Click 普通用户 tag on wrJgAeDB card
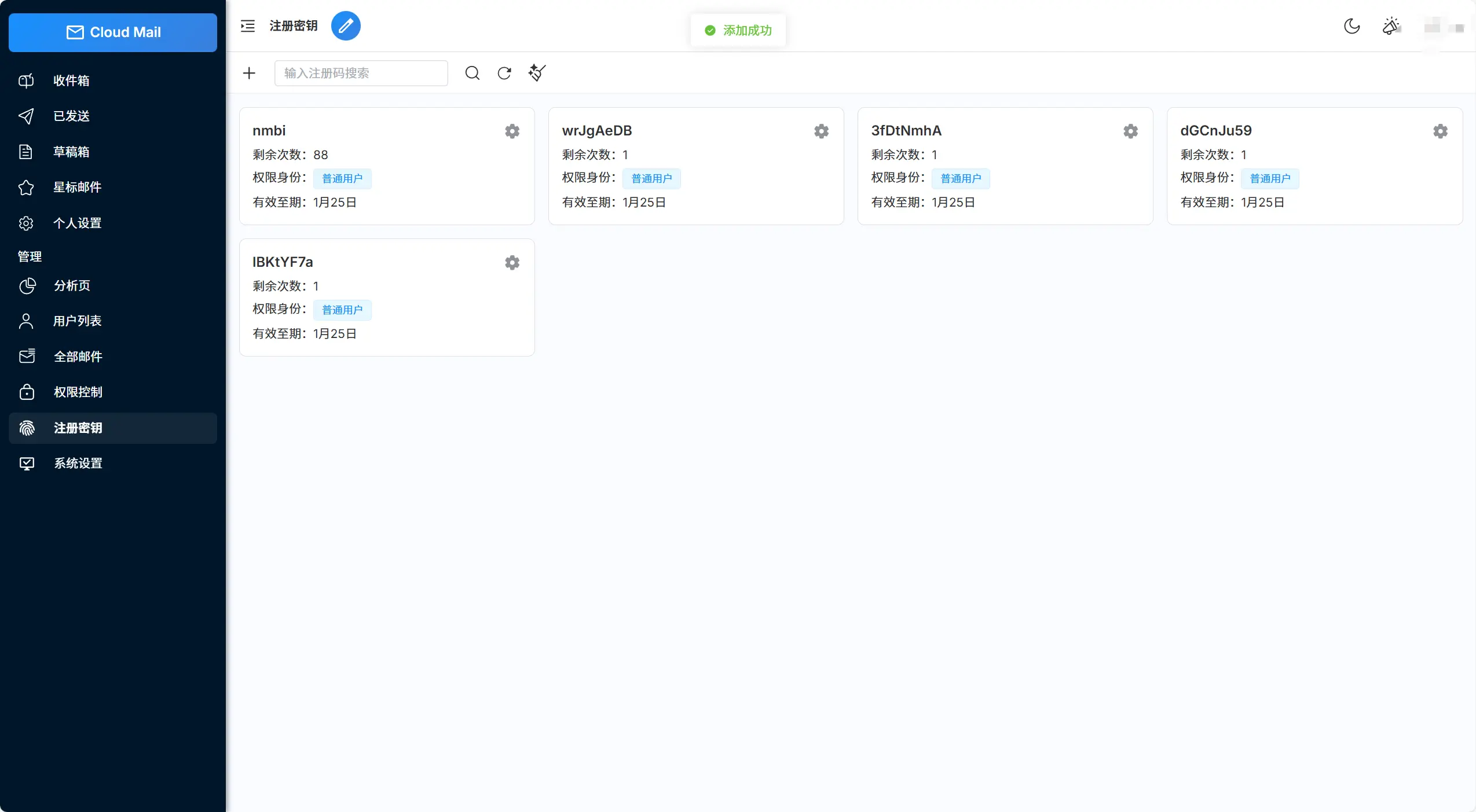 [651, 179]
